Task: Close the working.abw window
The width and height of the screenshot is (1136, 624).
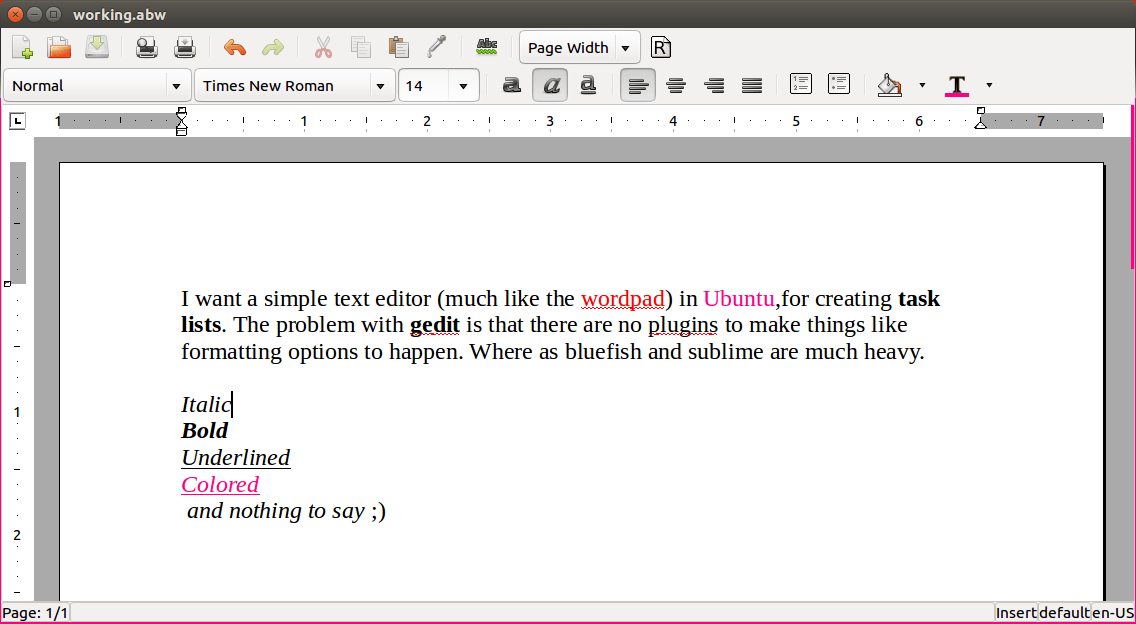Action: [x=14, y=14]
